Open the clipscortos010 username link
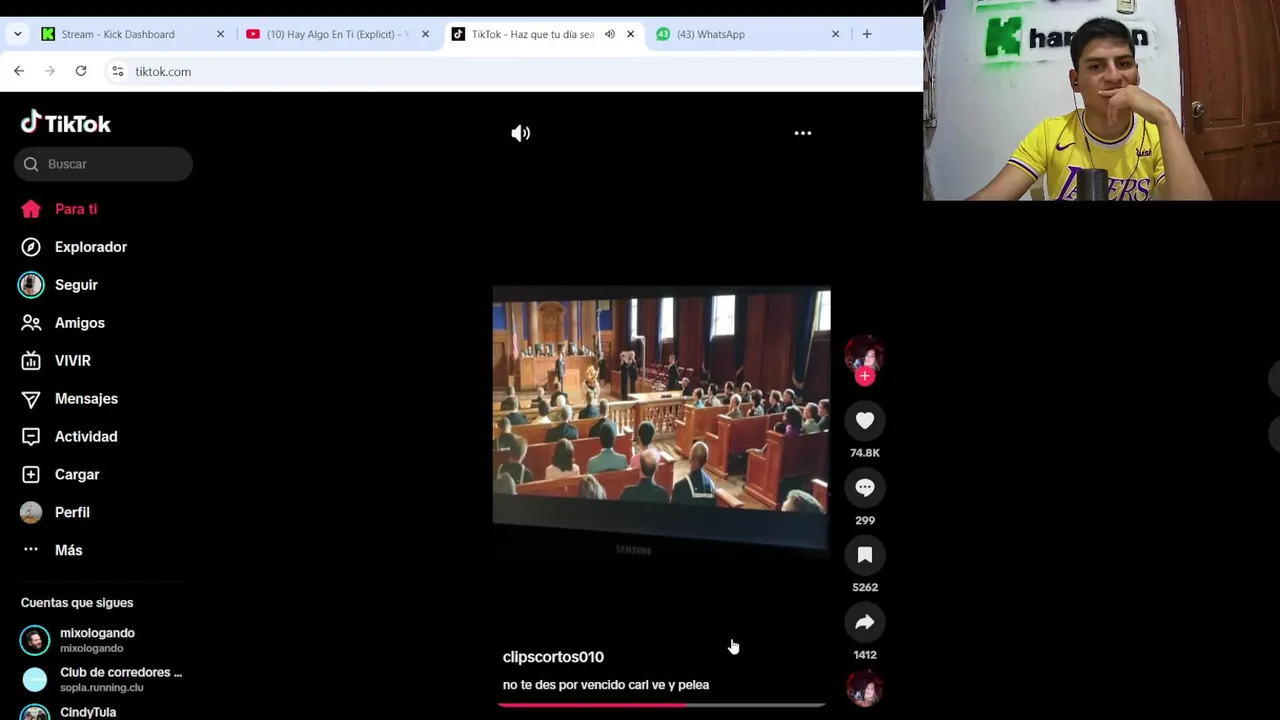This screenshot has height=720, width=1280. point(553,657)
